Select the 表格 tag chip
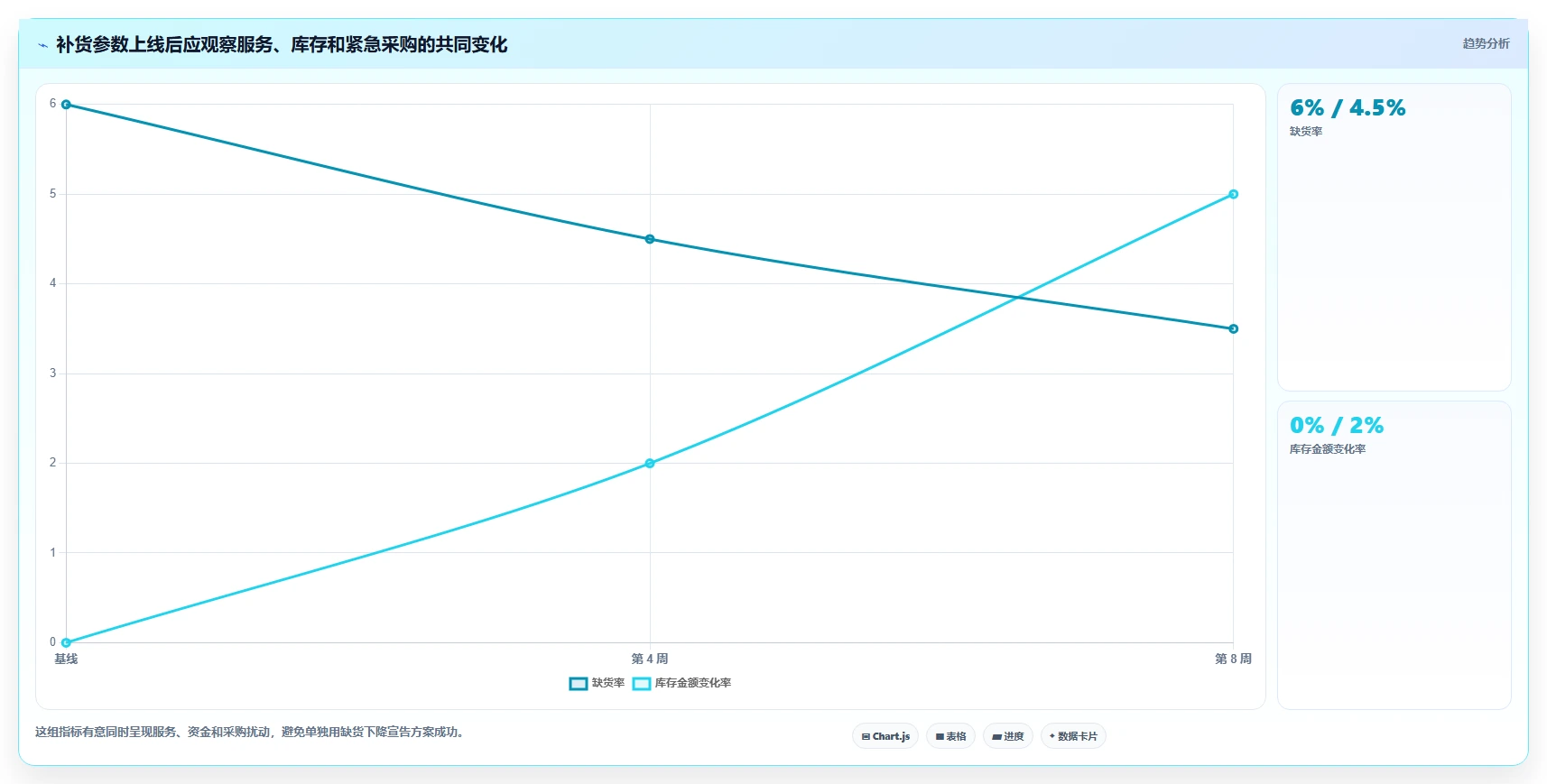 click(x=950, y=736)
